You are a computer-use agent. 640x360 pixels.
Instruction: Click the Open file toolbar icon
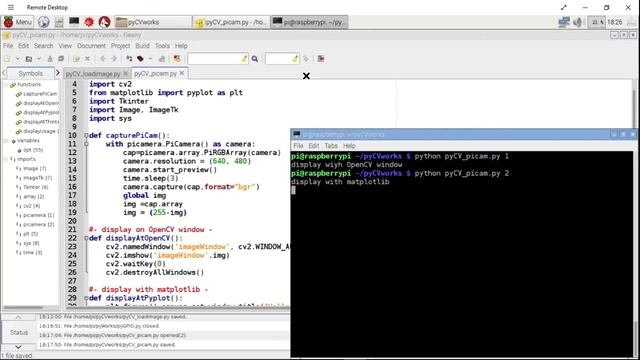tap(29, 59)
